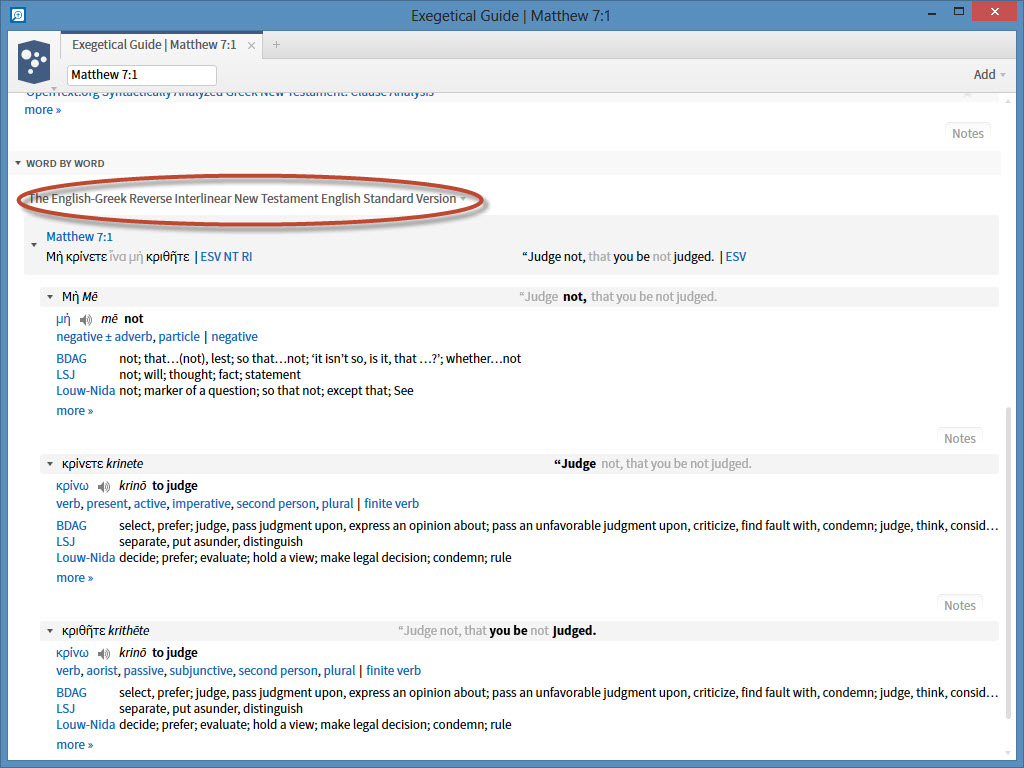Open the ESV link beside the English verse
This screenshot has width=1024, height=768.
[x=735, y=257]
